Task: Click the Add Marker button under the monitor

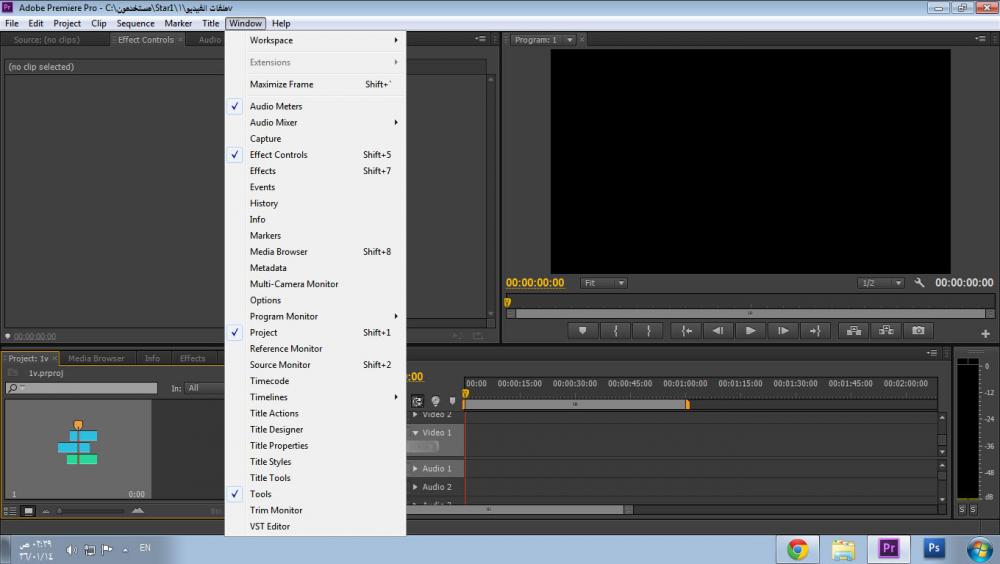Action: 583,331
